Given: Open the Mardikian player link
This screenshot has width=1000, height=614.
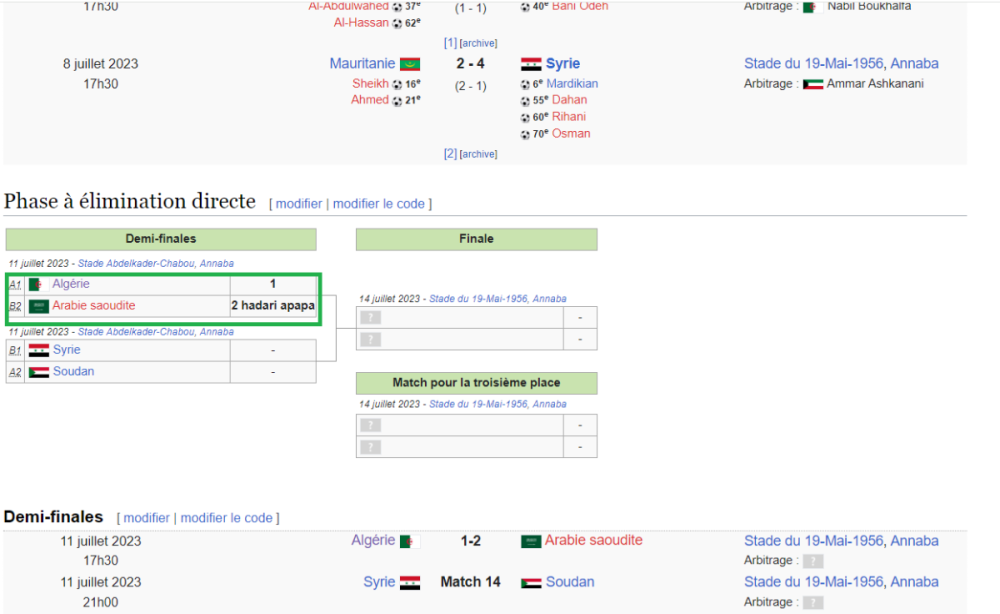Looking at the screenshot, I should coord(572,84).
